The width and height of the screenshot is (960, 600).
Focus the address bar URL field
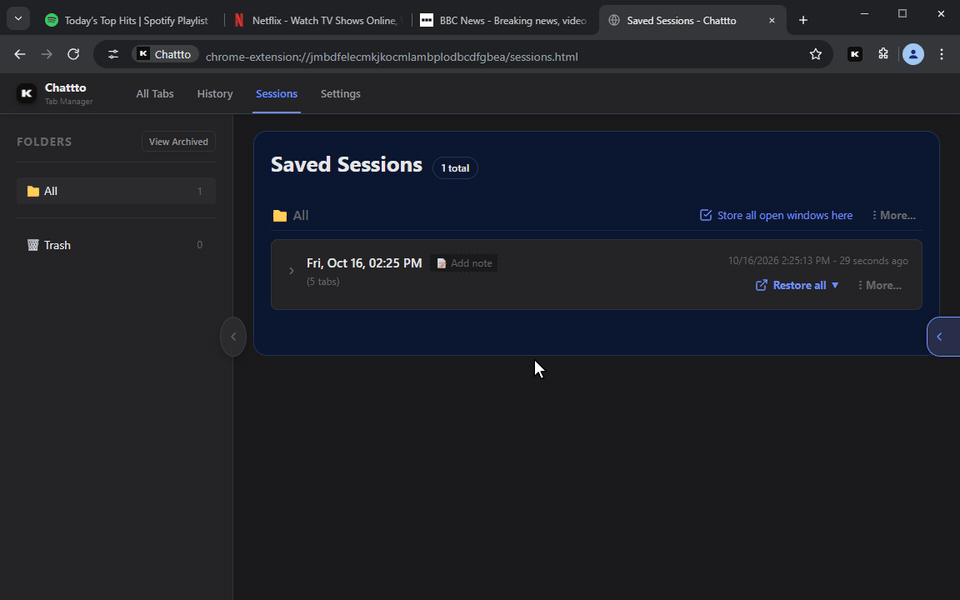(392, 56)
